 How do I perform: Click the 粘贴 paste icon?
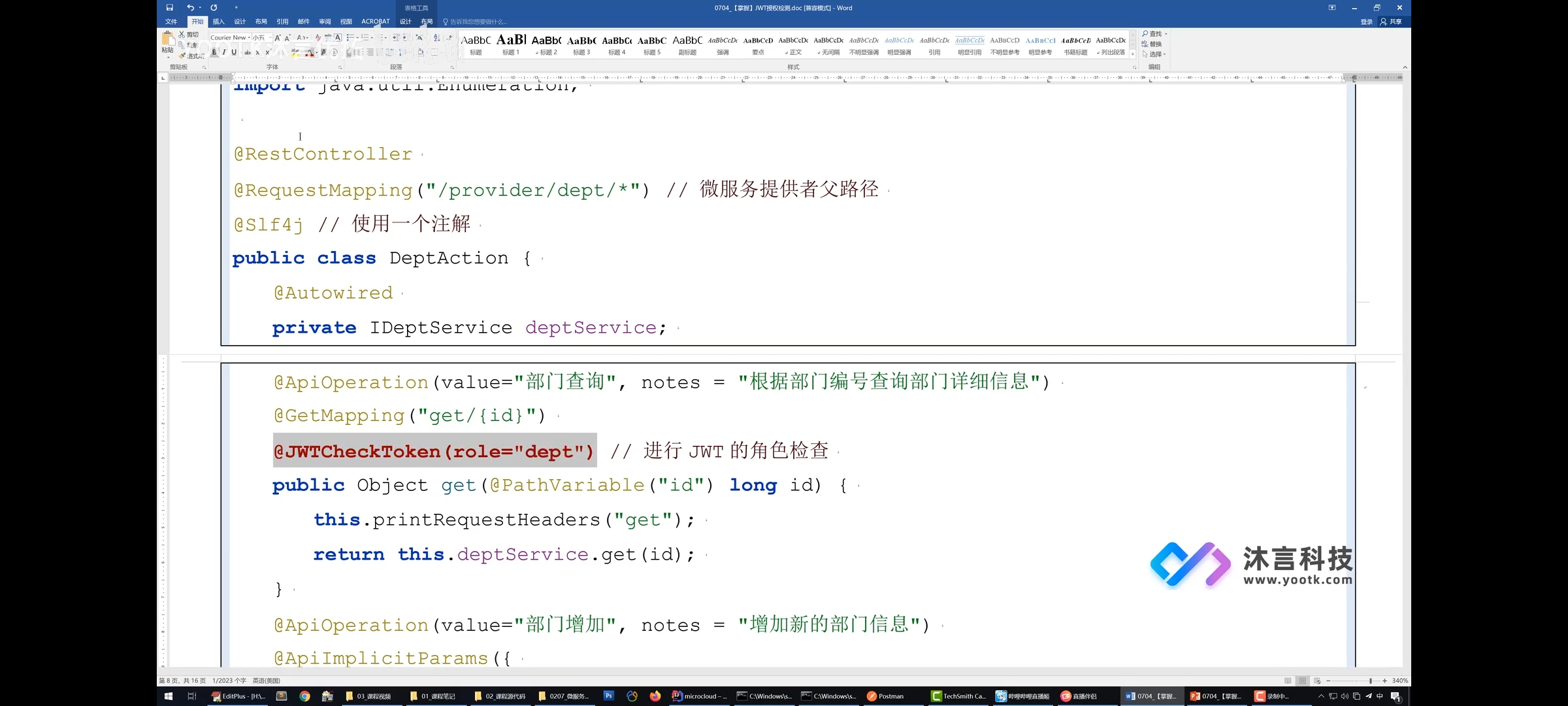[x=168, y=39]
